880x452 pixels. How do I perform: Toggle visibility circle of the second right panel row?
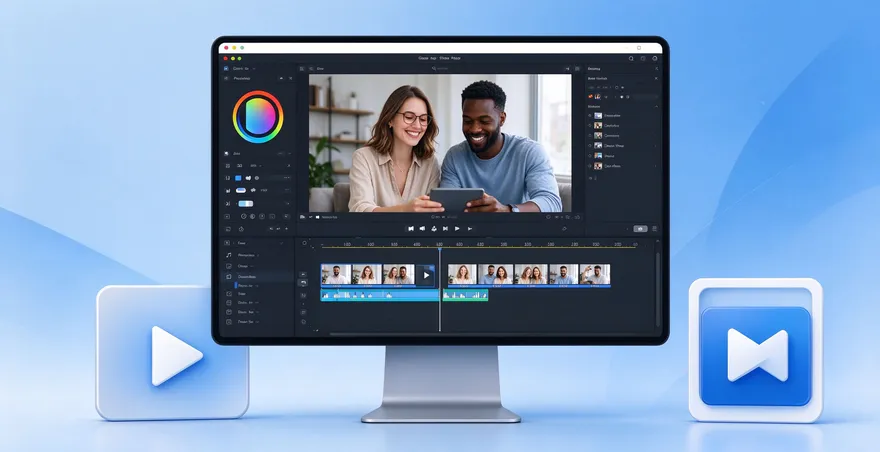(590, 126)
